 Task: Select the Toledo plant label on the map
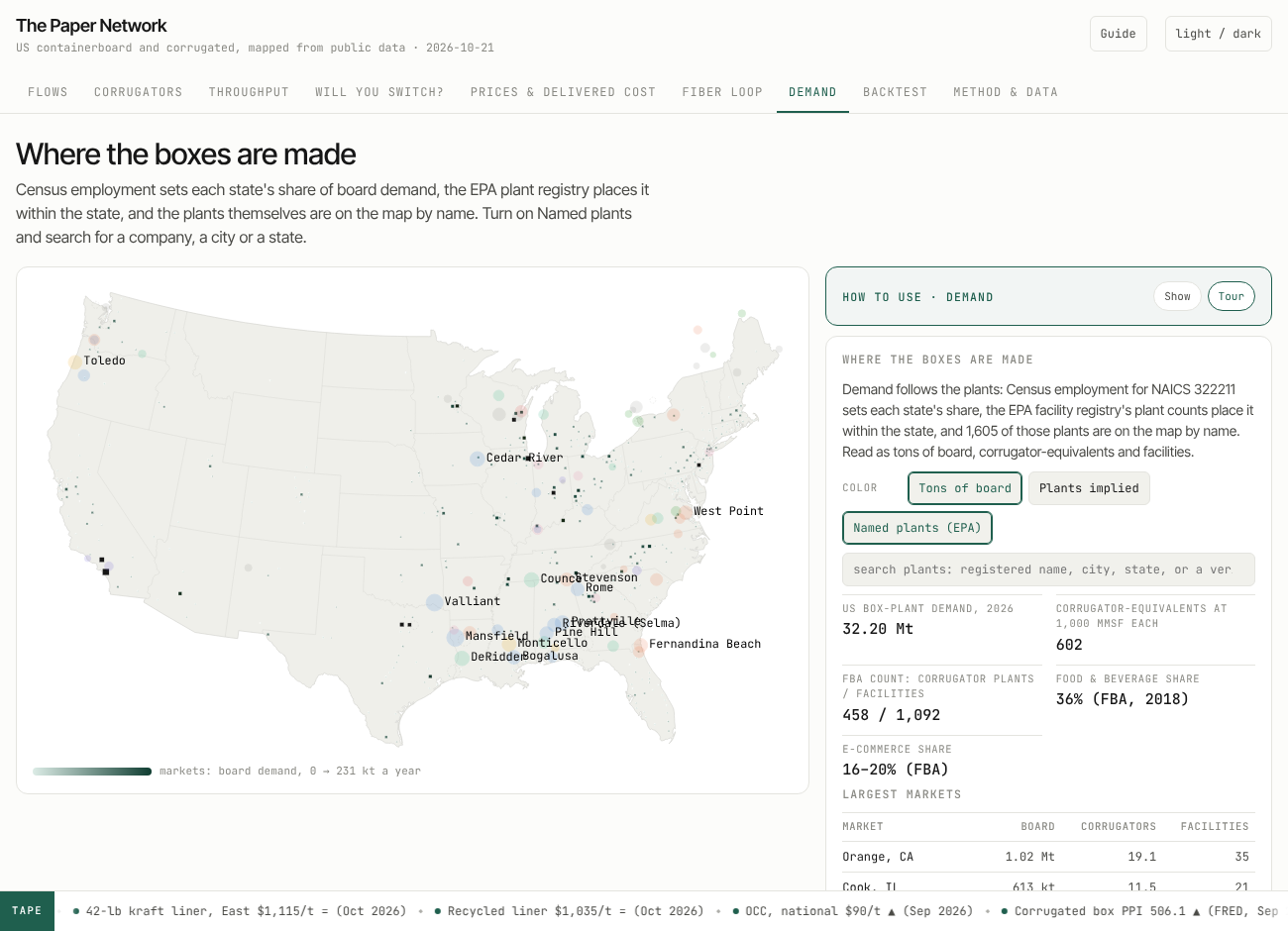point(104,361)
